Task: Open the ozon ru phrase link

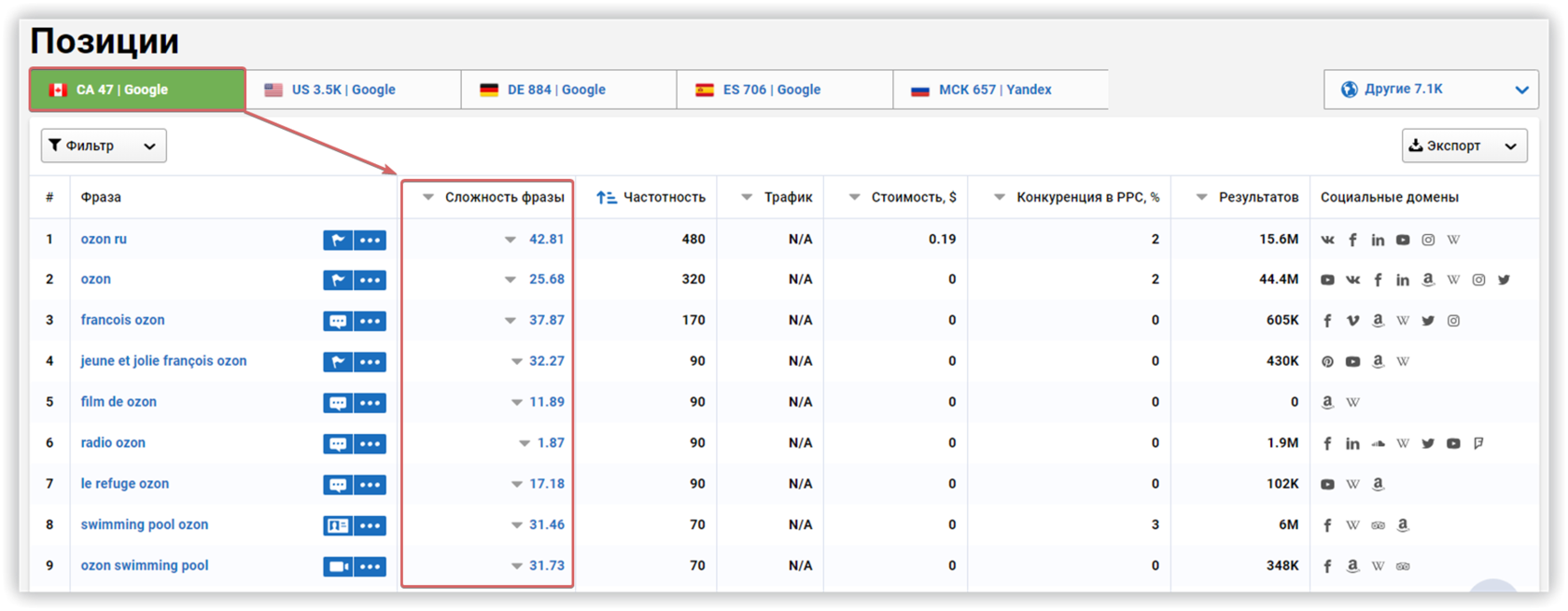Action: point(104,239)
